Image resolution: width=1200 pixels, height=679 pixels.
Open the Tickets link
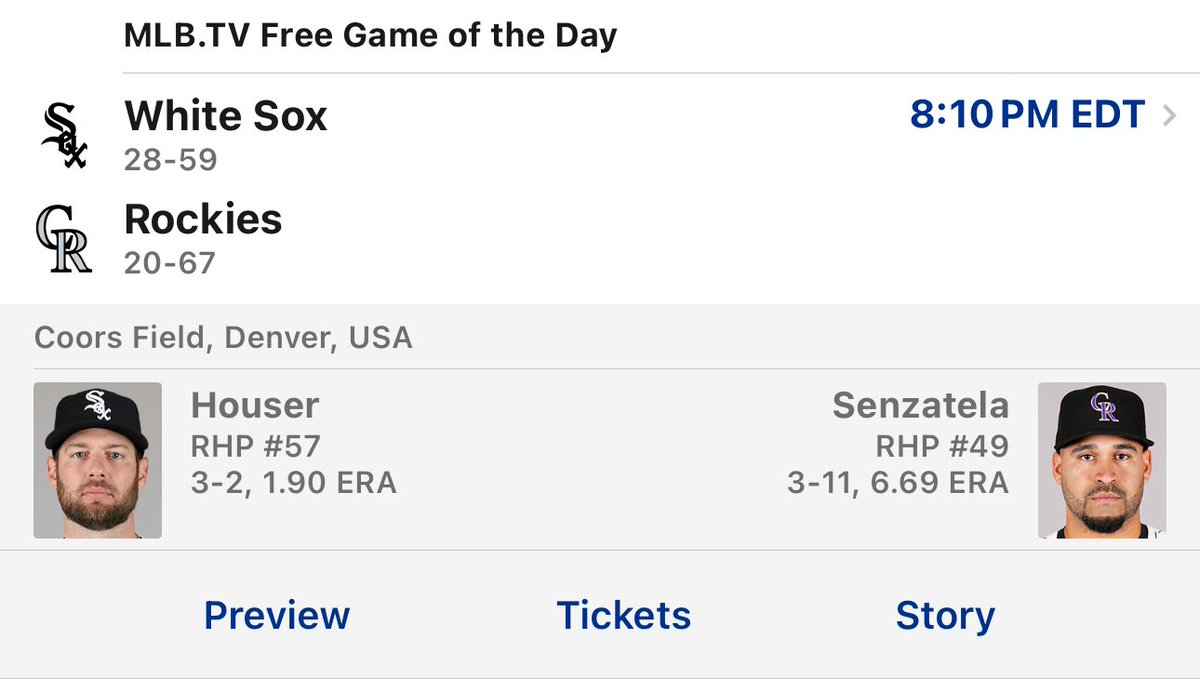[x=623, y=615]
